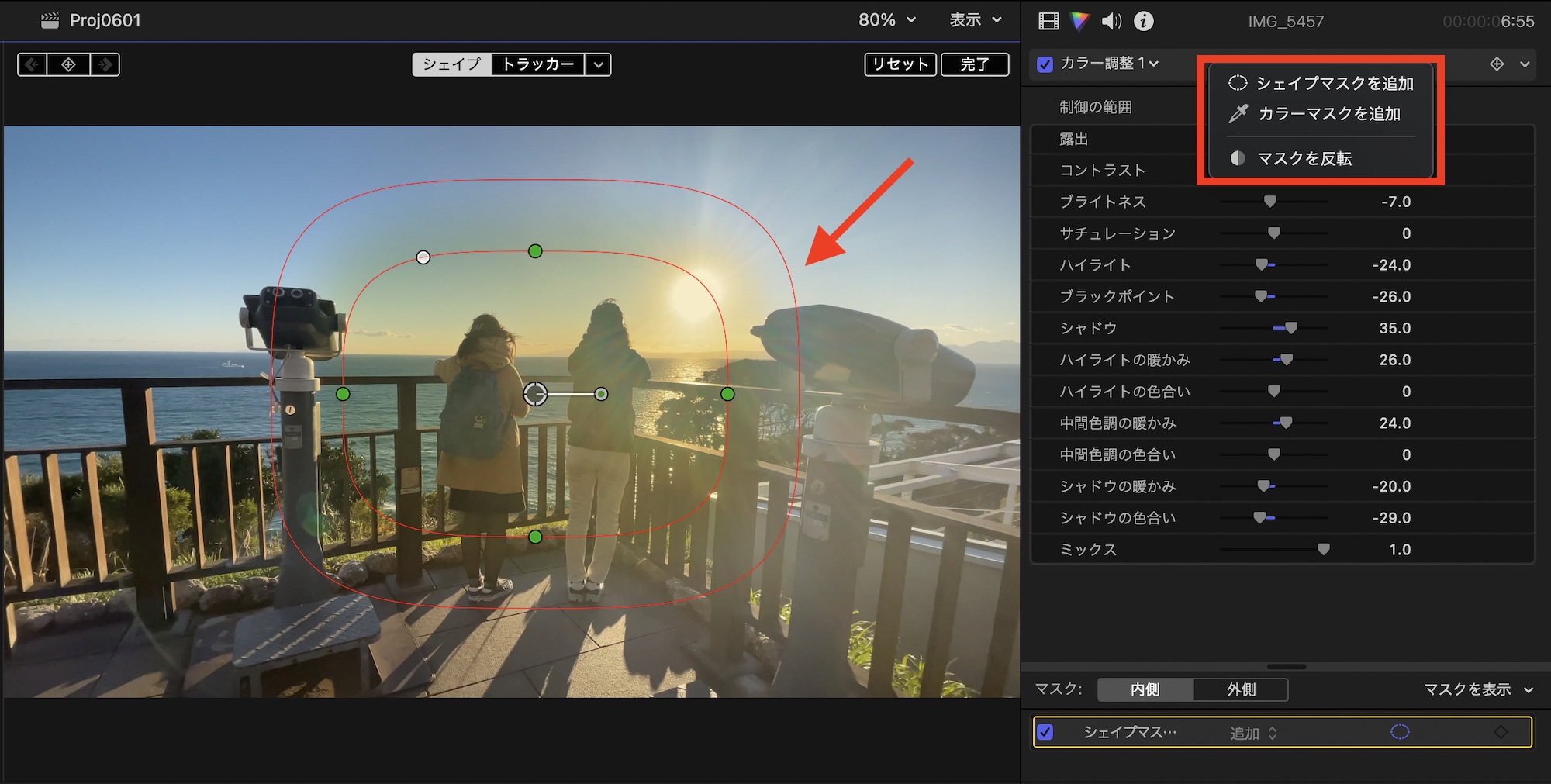Click the ミックス value 1.0
1551x784 pixels.
pos(1400,549)
